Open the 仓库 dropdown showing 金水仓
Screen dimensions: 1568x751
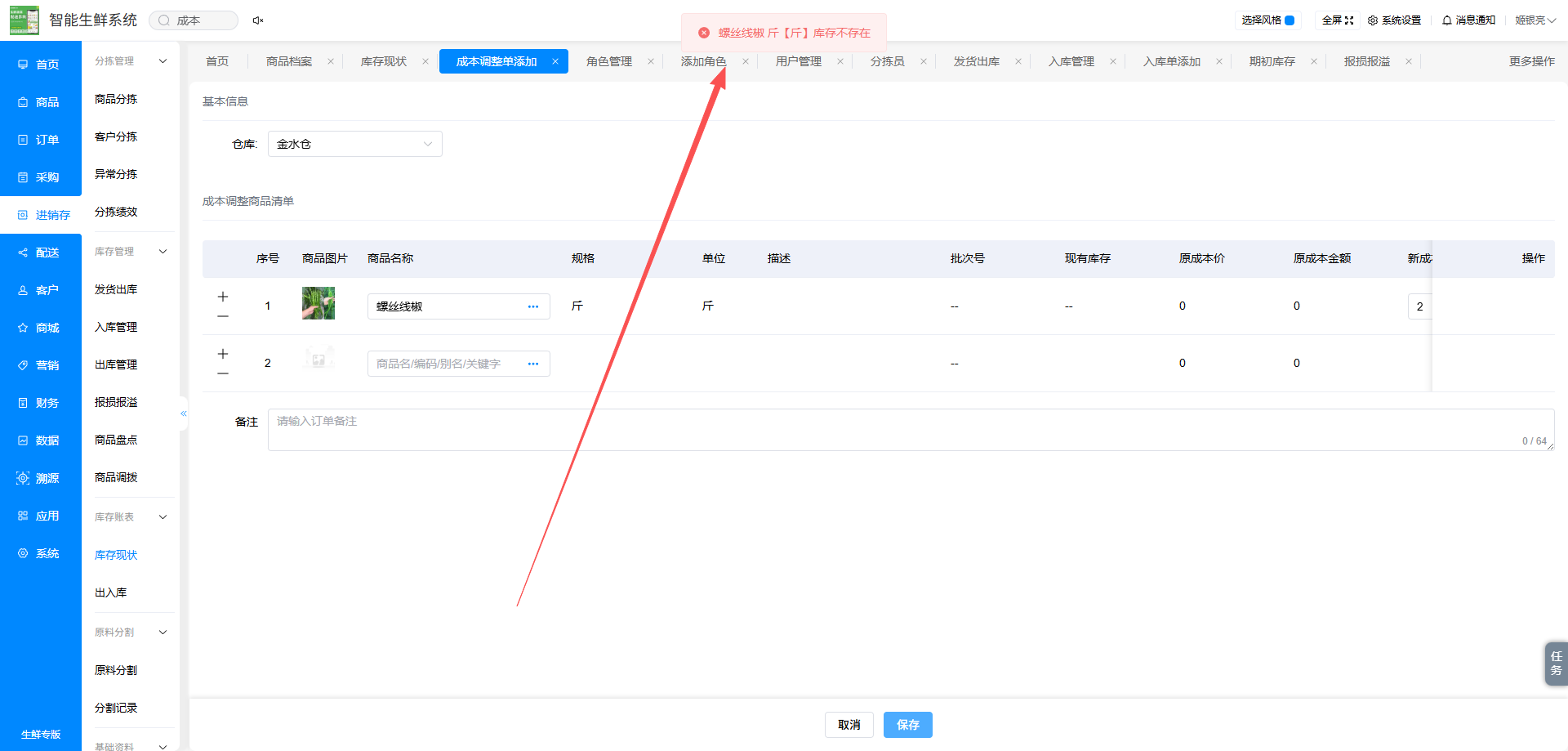tap(355, 144)
